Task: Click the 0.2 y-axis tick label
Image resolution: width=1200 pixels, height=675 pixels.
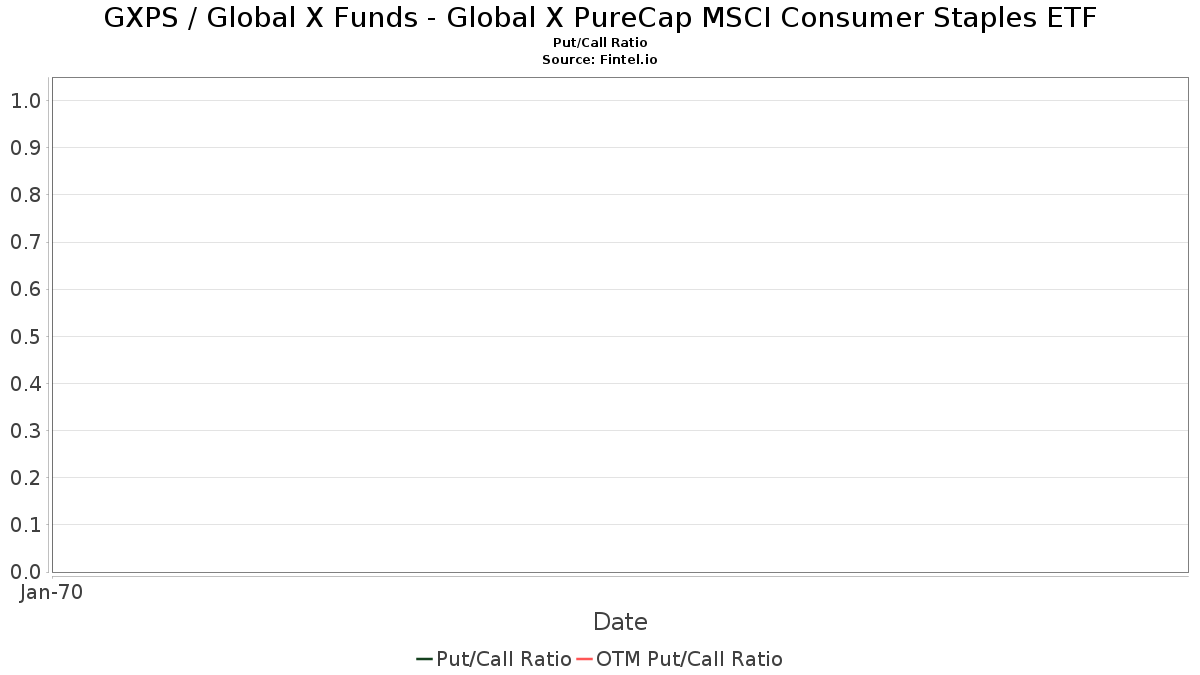Action: tap(25, 478)
